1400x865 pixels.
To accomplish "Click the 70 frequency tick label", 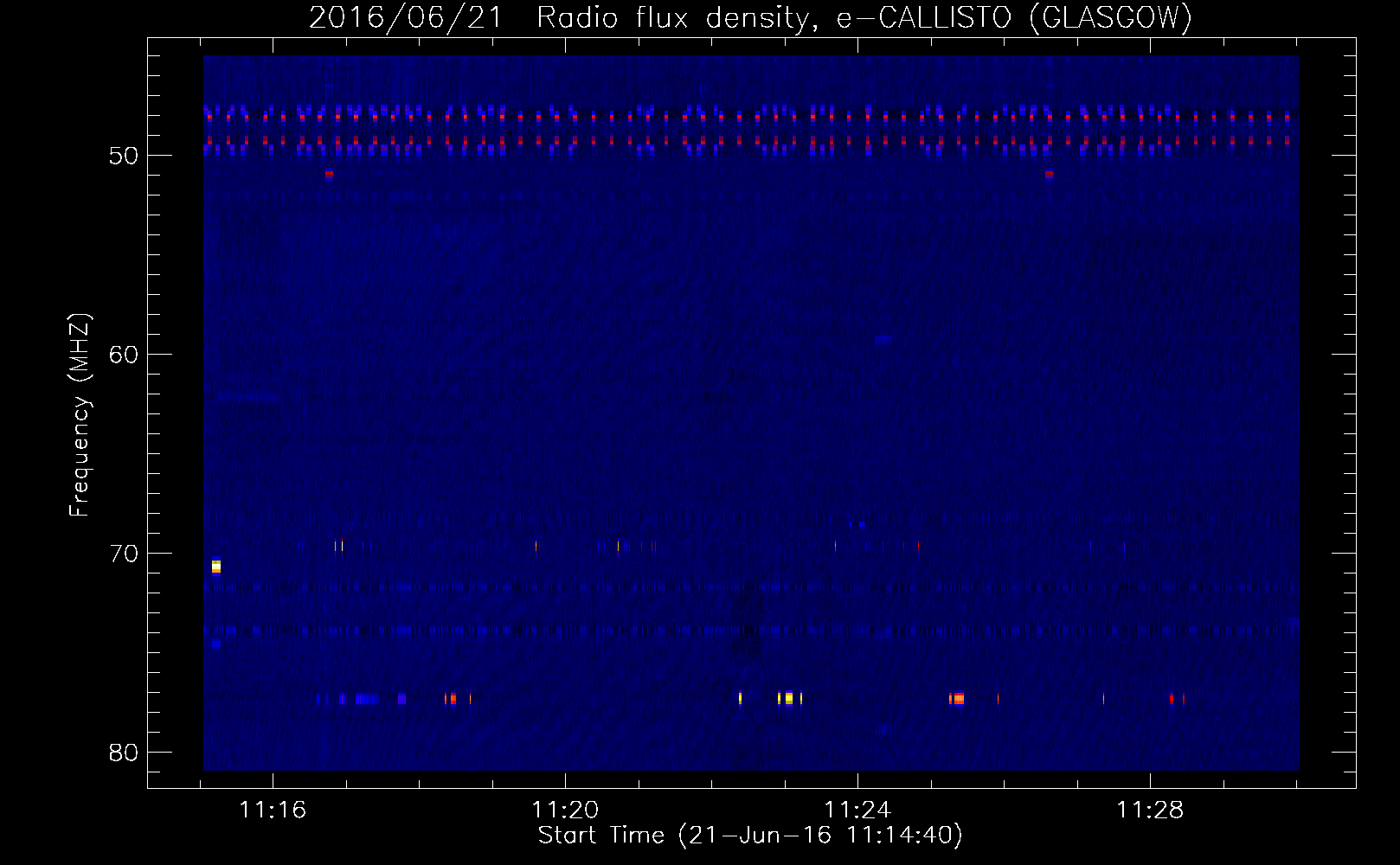I will [124, 554].
